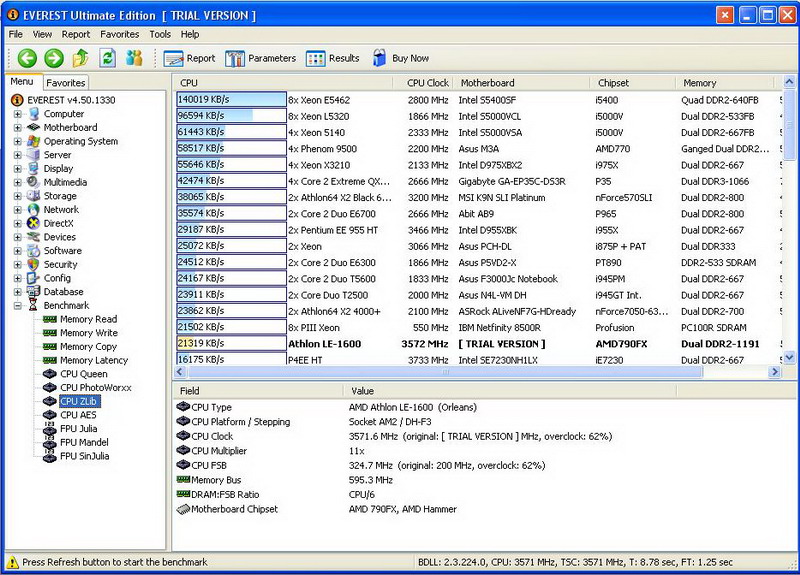The width and height of the screenshot is (800, 575).
Task: Expand the Storage tree node
Action: (18, 196)
